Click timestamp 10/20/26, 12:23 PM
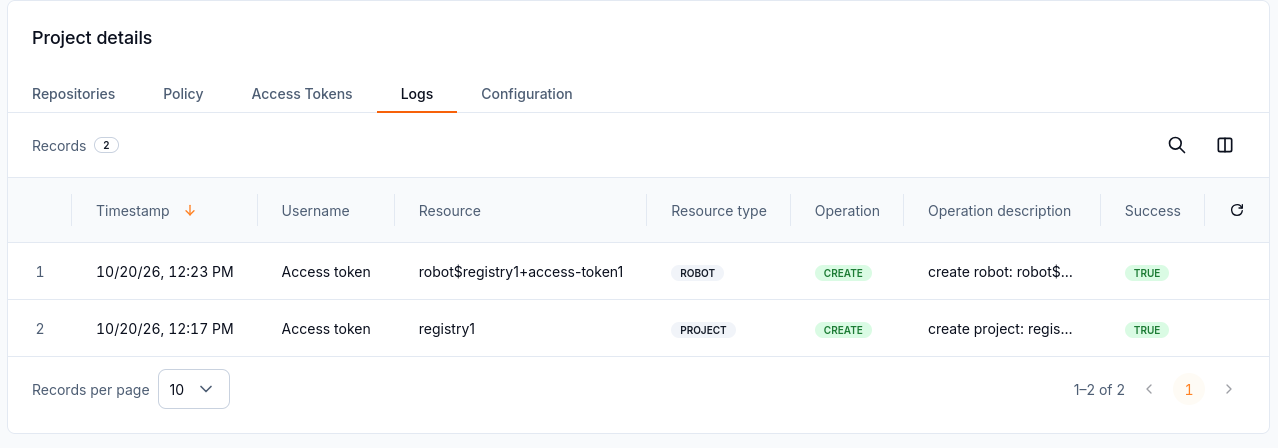 pos(165,272)
